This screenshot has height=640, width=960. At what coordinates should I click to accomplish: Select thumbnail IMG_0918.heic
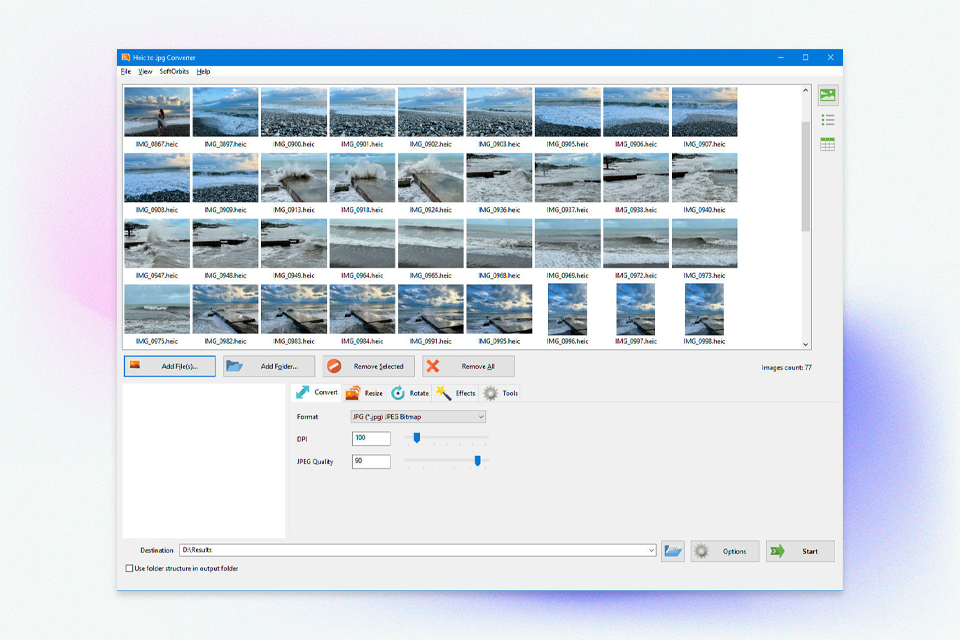pyautogui.click(x=362, y=178)
